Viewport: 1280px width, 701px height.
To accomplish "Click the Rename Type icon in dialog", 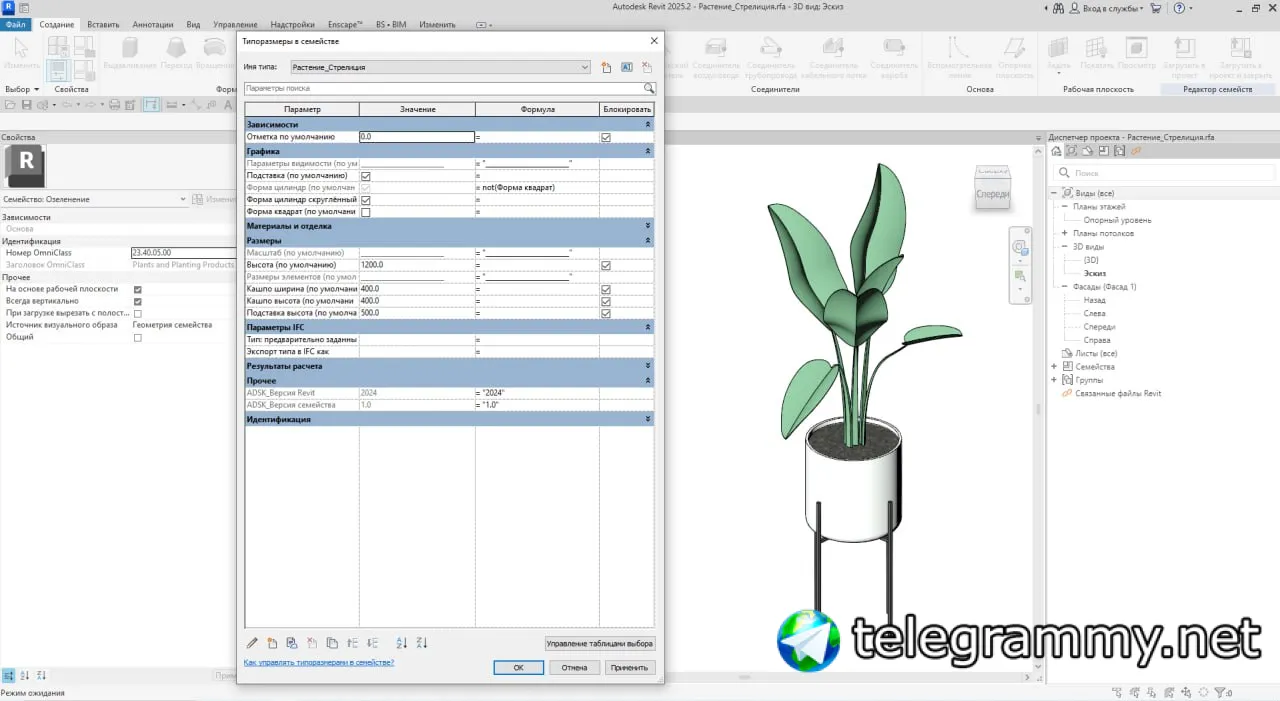I will pyautogui.click(x=627, y=68).
